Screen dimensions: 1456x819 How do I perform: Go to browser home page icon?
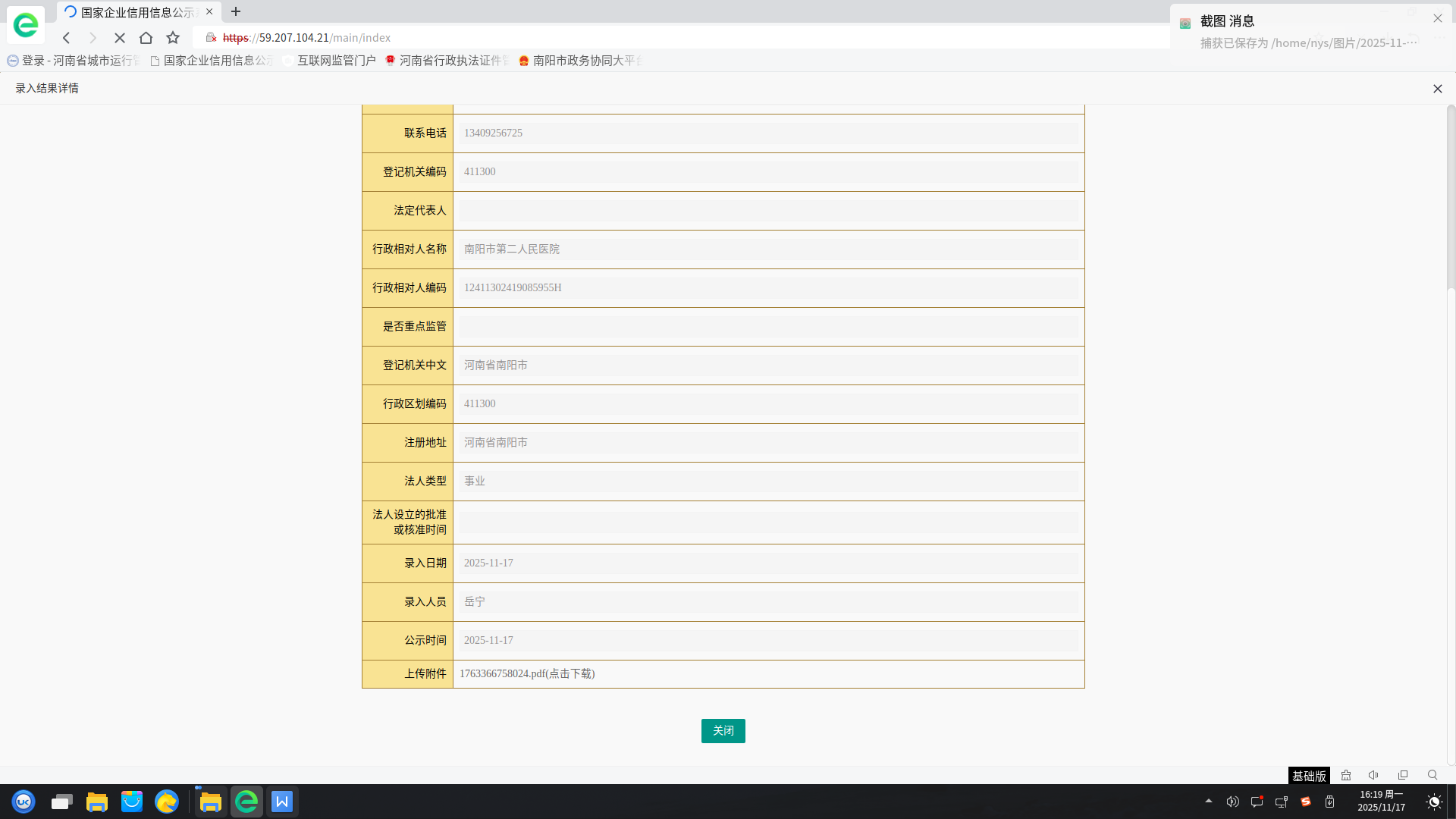coord(146,38)
